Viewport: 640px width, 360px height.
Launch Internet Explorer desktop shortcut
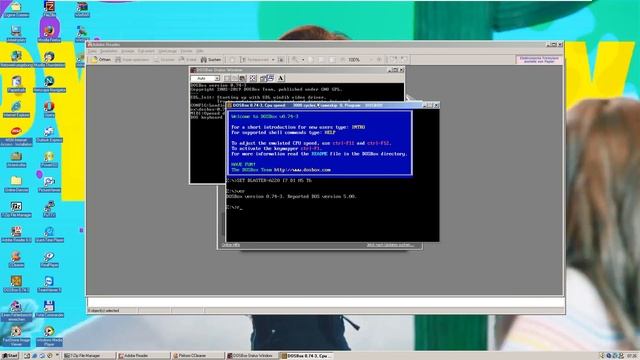click(16, 109)
